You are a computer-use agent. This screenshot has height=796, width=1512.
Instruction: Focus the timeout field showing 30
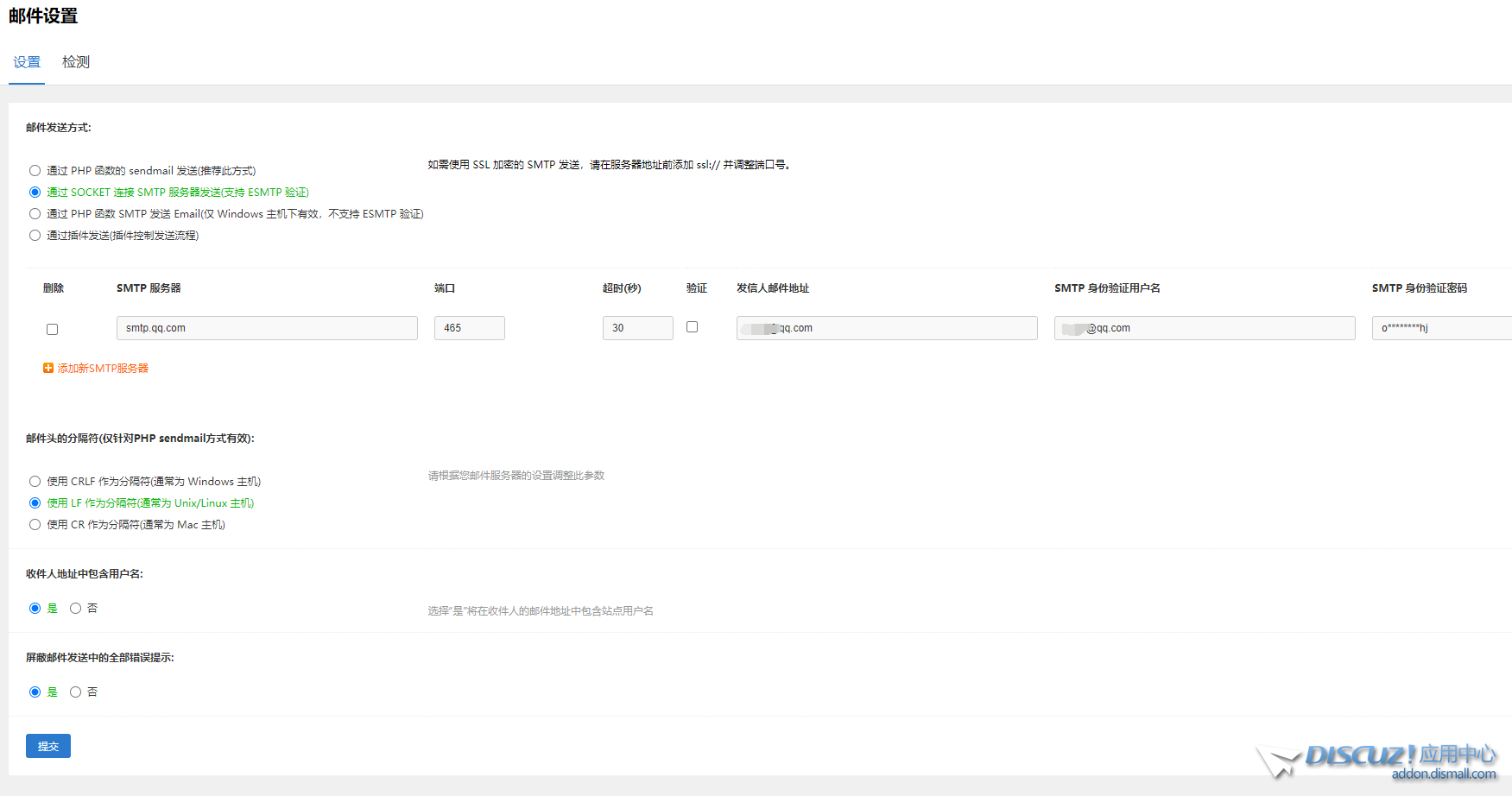click(637, 328)
